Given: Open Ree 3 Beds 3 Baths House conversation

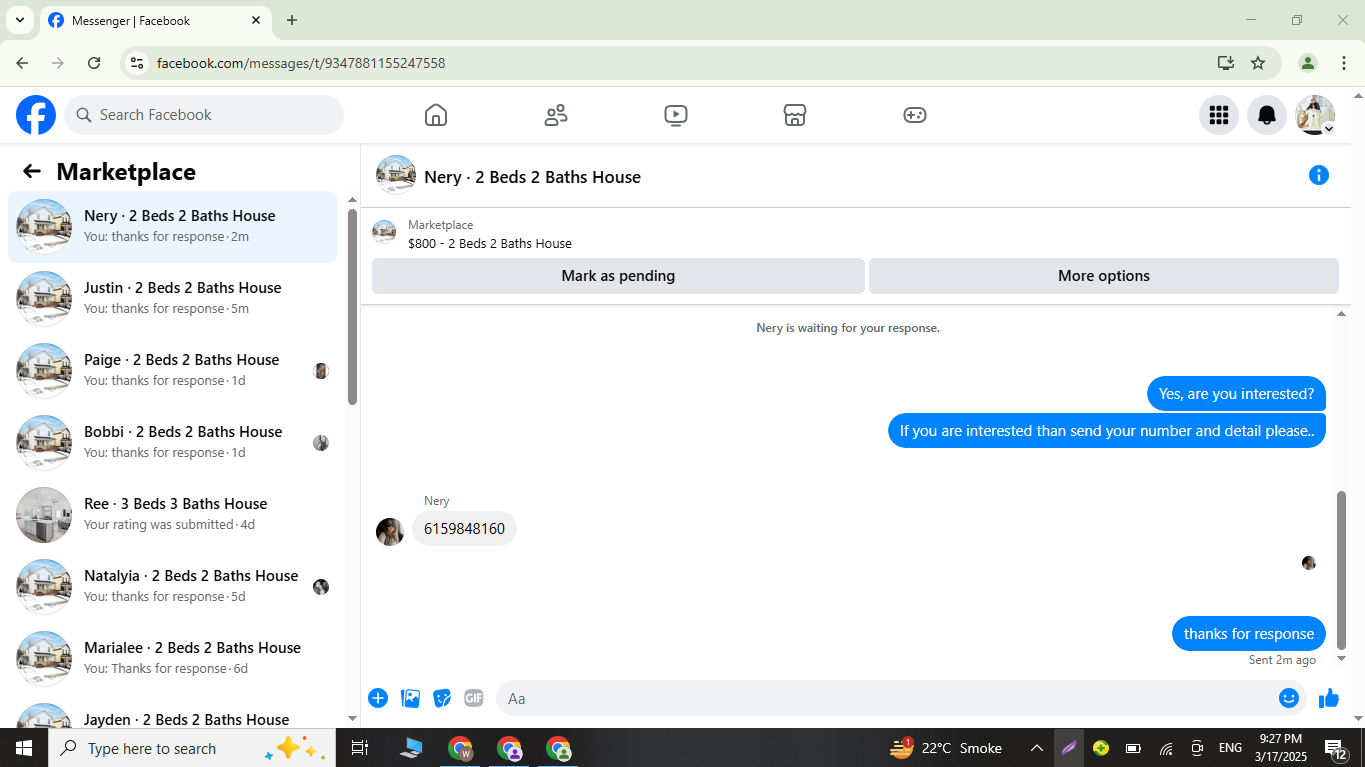Looking at the screenshot, I should coord(172,515).
